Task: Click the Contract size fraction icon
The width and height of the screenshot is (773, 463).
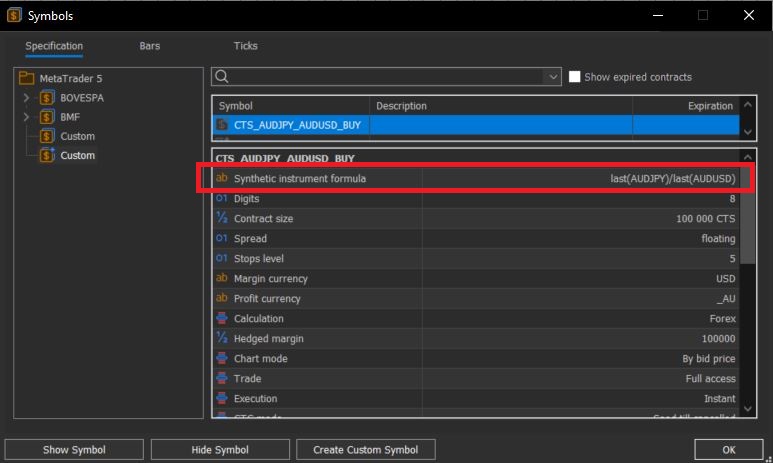Action: pyautogui.click(x=222, y=217)
